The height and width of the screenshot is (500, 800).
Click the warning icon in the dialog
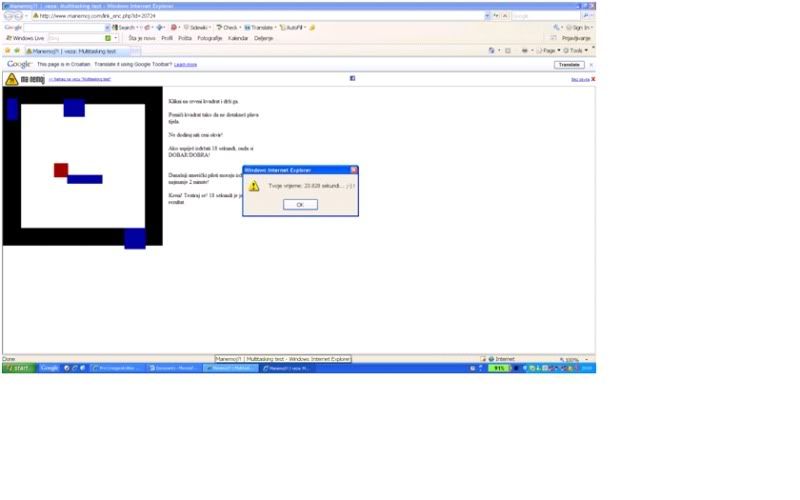pyautogui.click(x=254, y=186)
